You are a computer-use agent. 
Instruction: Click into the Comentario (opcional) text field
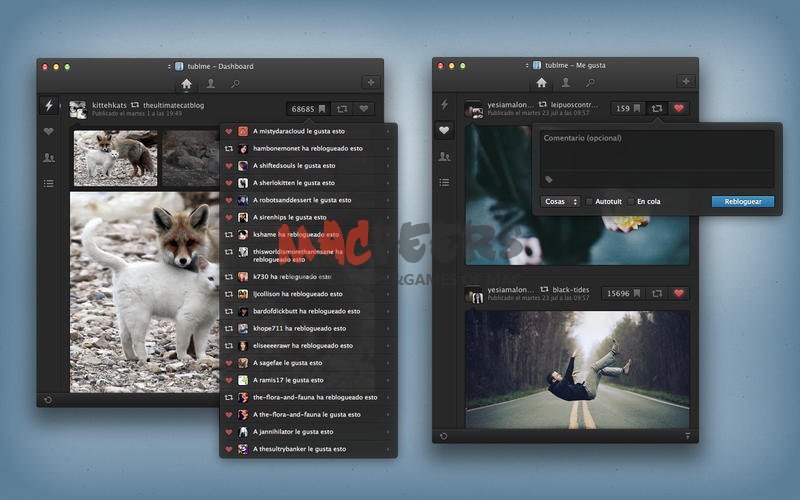pos(657,150)
